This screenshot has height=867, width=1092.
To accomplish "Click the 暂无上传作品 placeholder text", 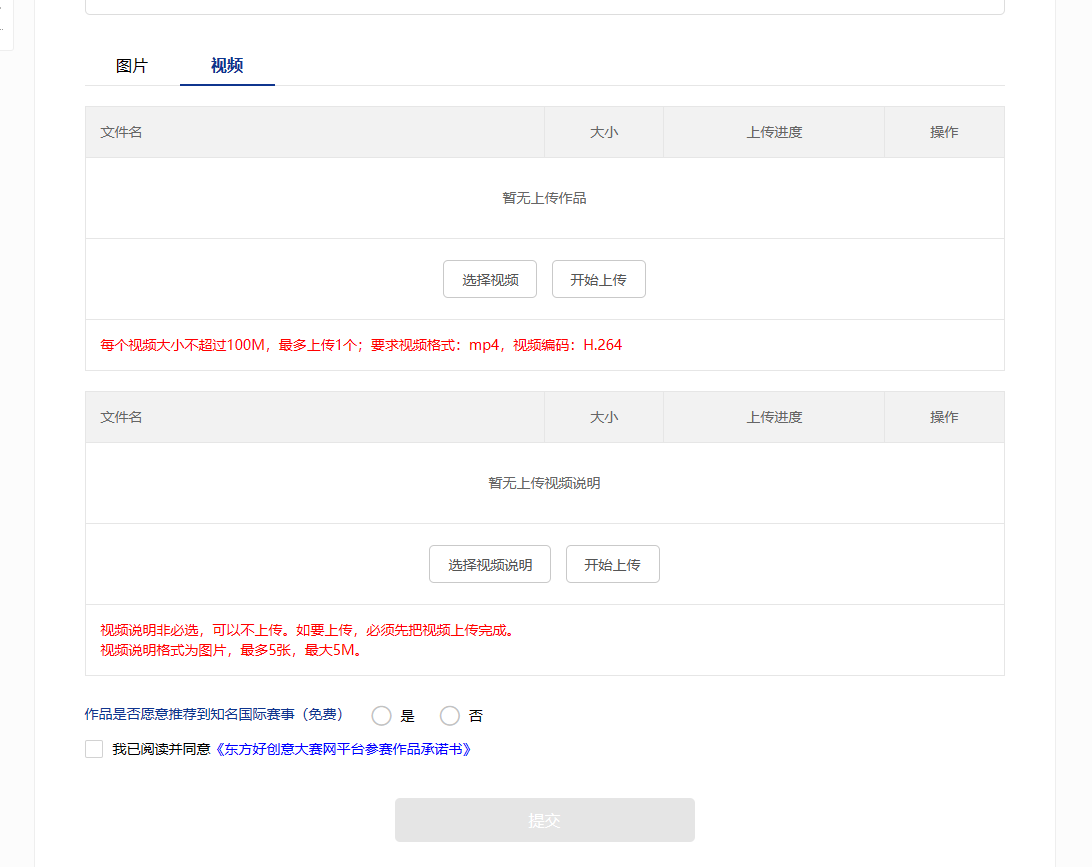I will pyautogui.click(x=544, y=198).
